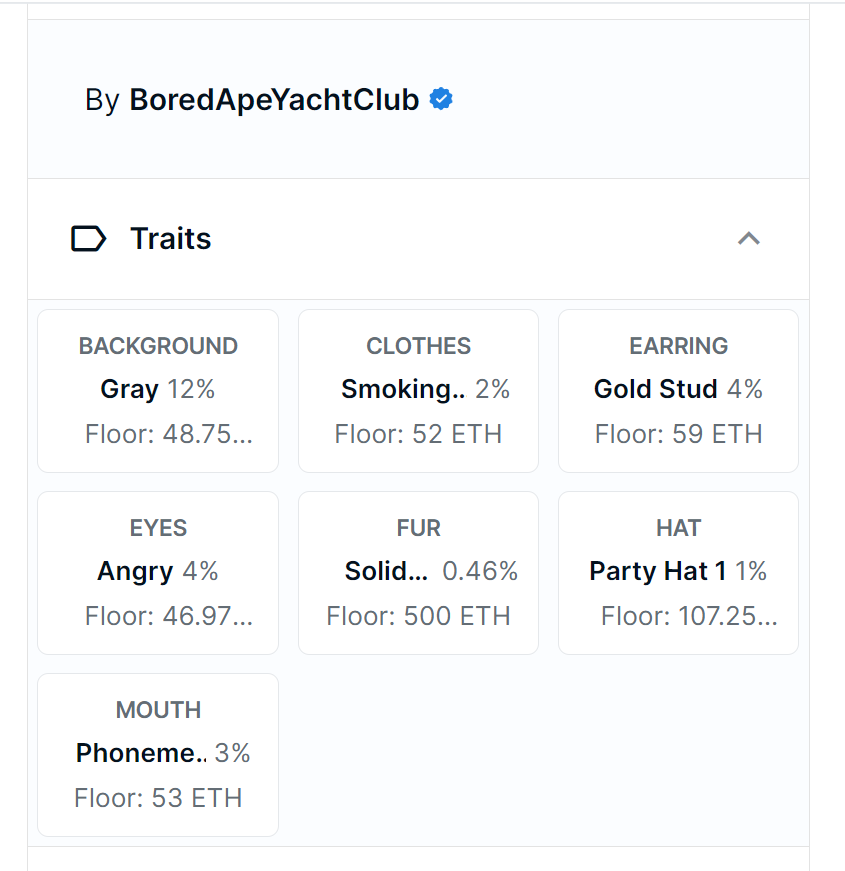Select the Clothes Smoking trait card
845x871 pixels.
click(418, 391)
